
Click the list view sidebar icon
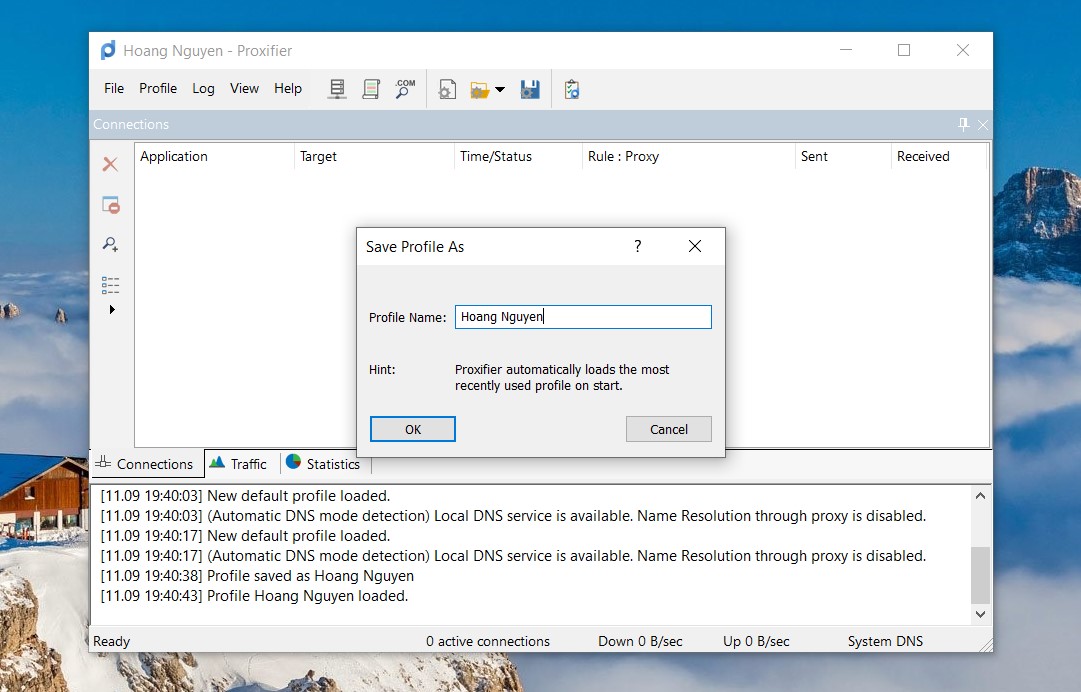110,285
